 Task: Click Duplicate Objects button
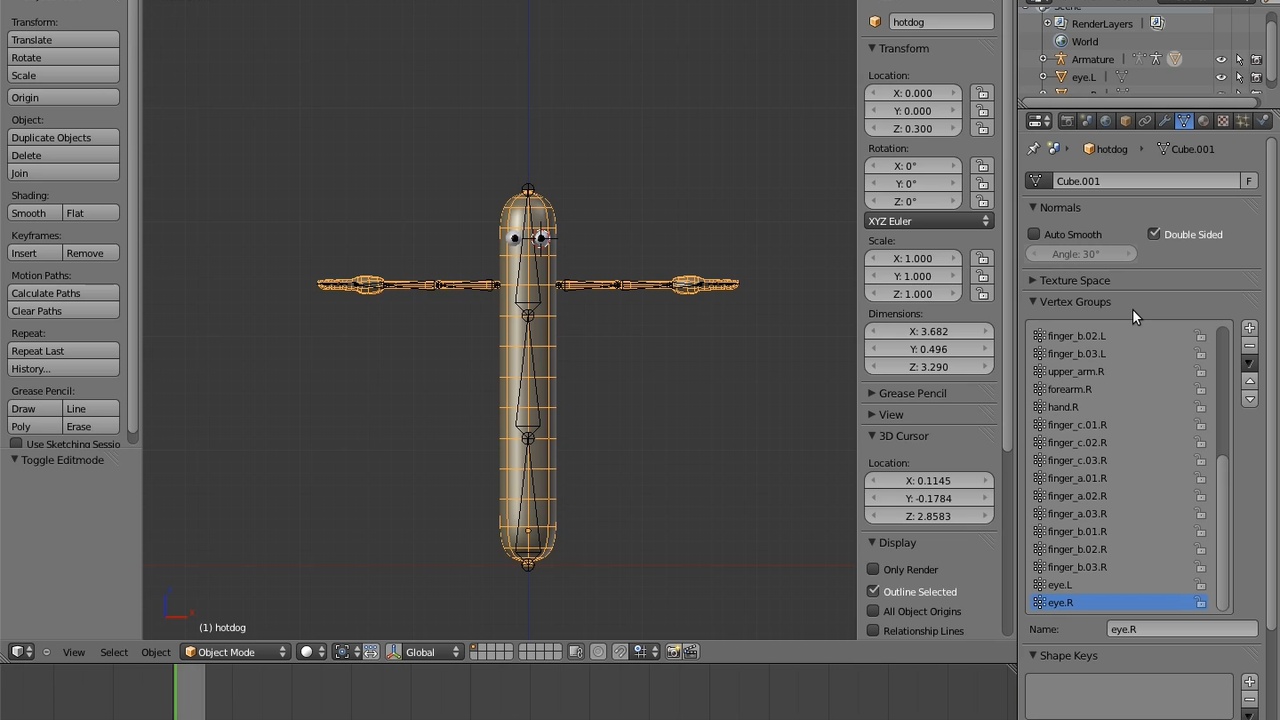(x=63, y=138)
